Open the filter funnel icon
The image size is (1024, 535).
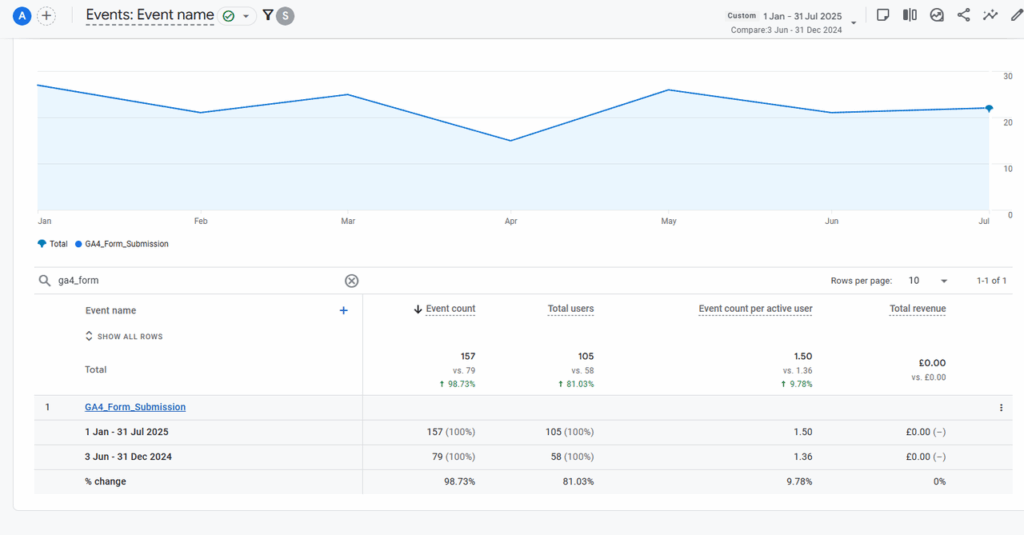pyautogui.click(x=268, y=15)
